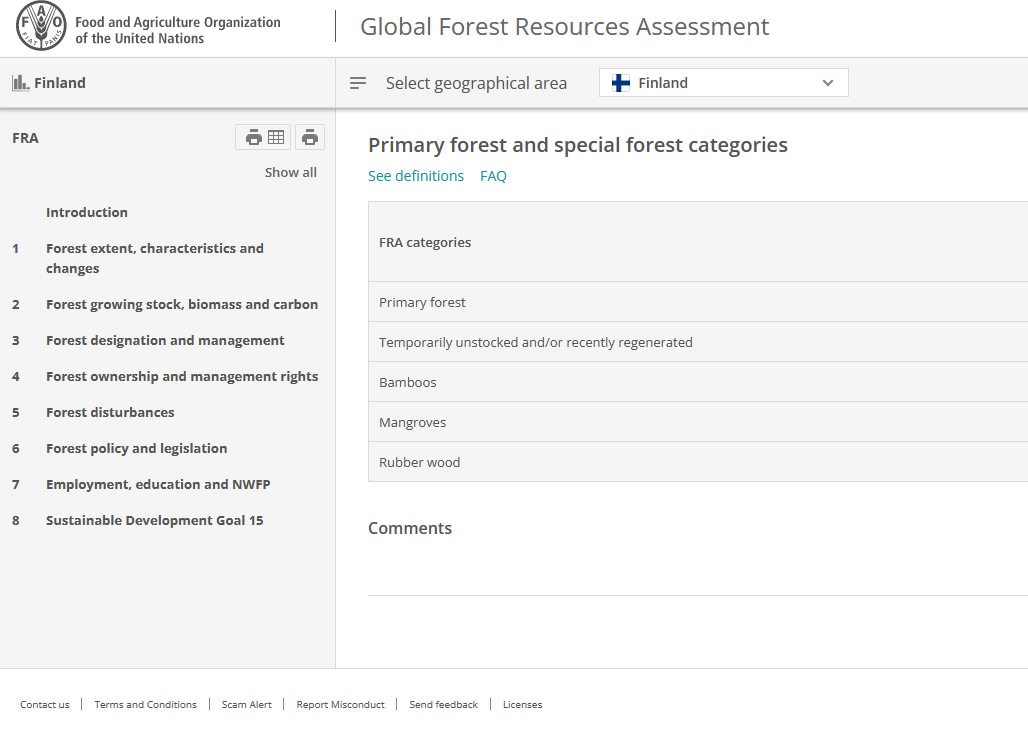Click the Primary forest table row
The width and height of the screenshot is (1028, 736).
click(x=423, y=302)
